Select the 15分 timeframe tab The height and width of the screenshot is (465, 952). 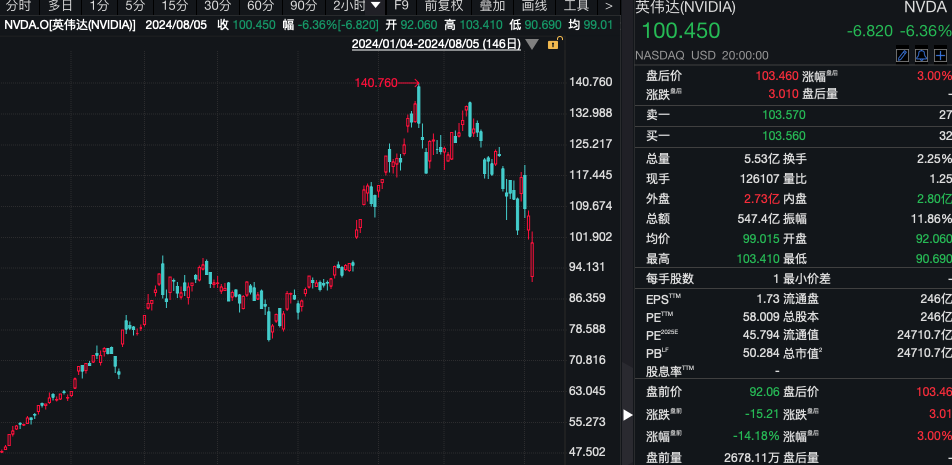[175, 6]
